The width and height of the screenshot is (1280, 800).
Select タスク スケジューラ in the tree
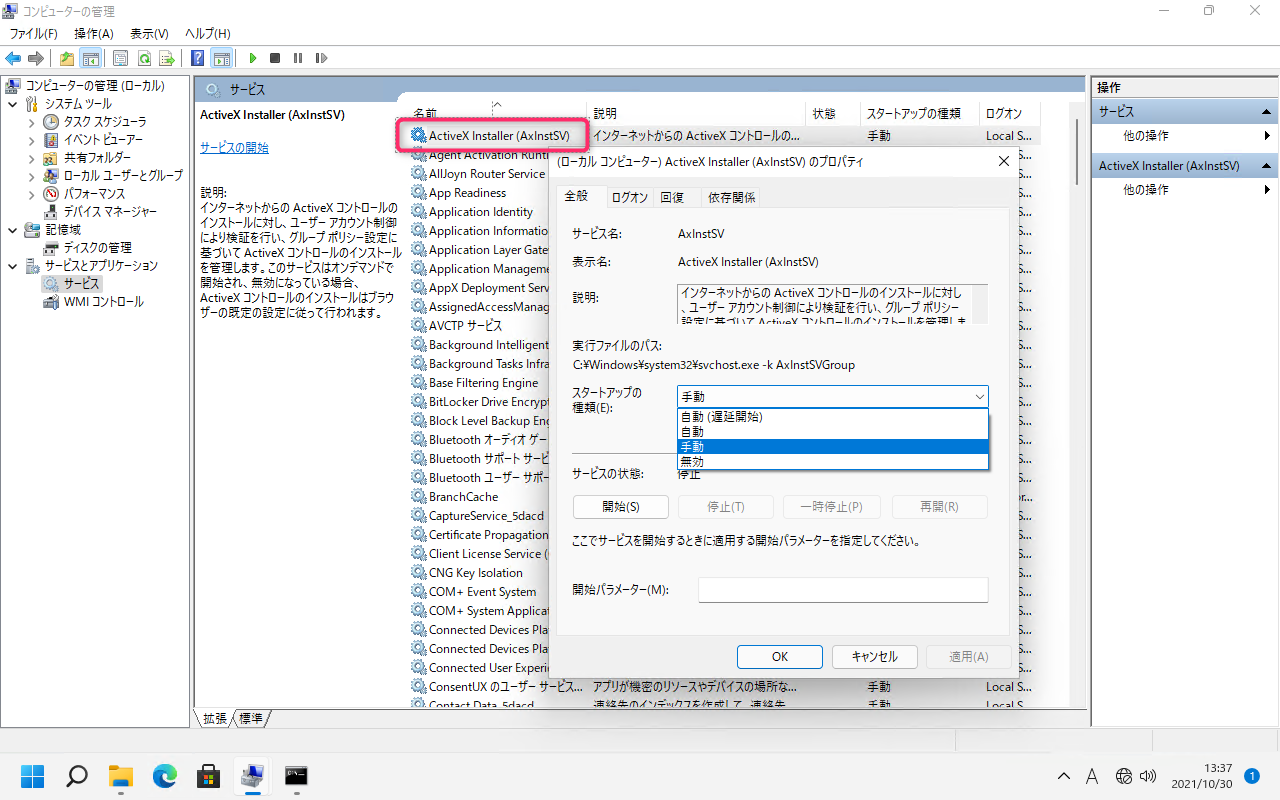[x=105, y=121]
